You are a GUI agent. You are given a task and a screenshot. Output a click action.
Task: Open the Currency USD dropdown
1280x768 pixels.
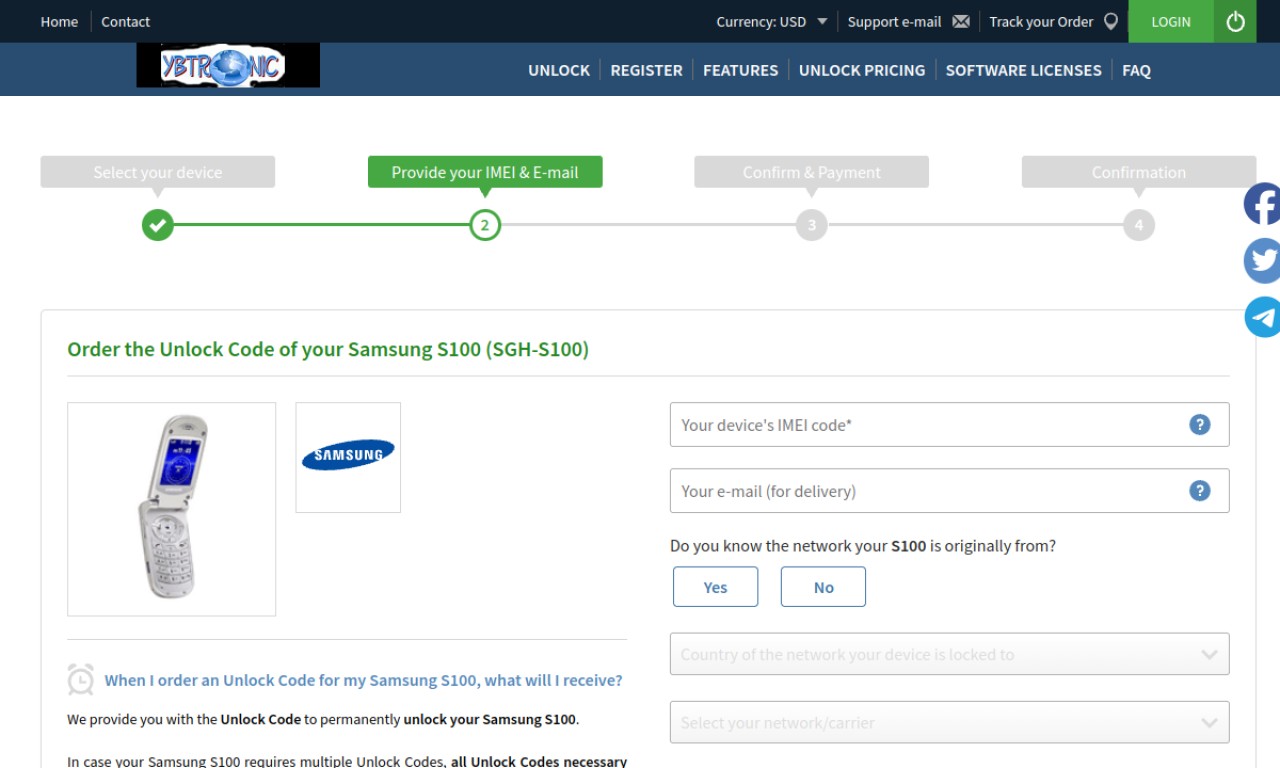point(772,21)
